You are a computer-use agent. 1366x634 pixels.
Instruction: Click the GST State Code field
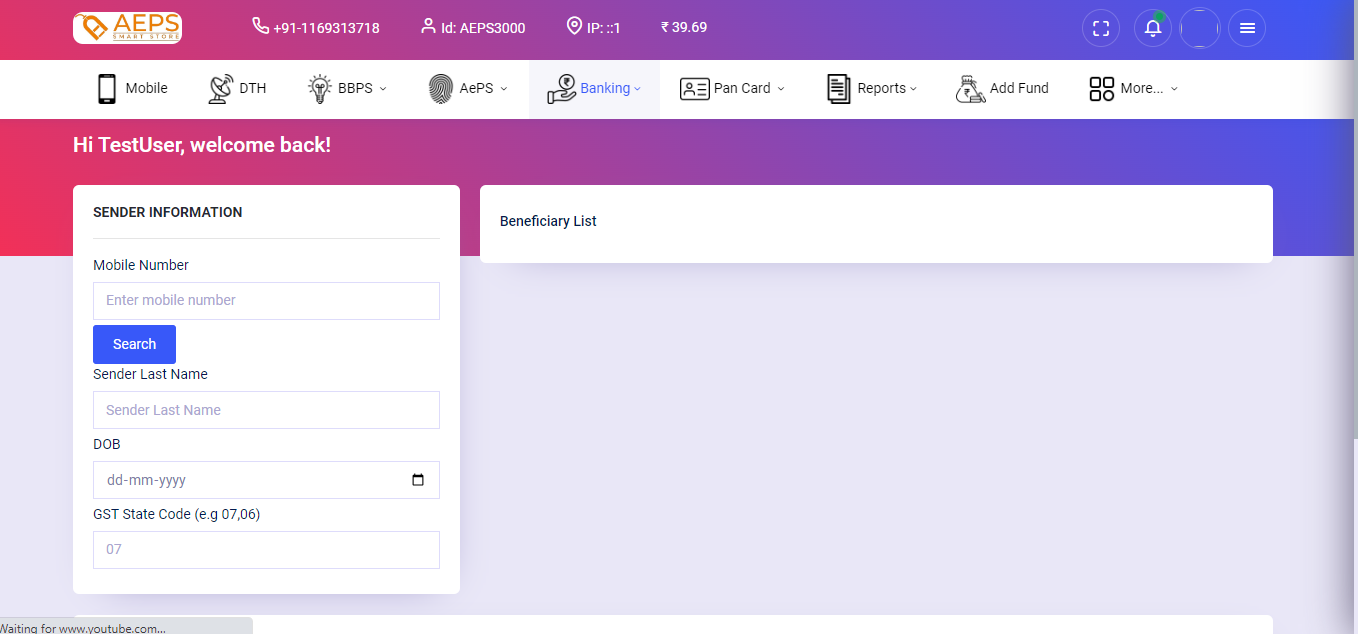(x=266, y=549)
